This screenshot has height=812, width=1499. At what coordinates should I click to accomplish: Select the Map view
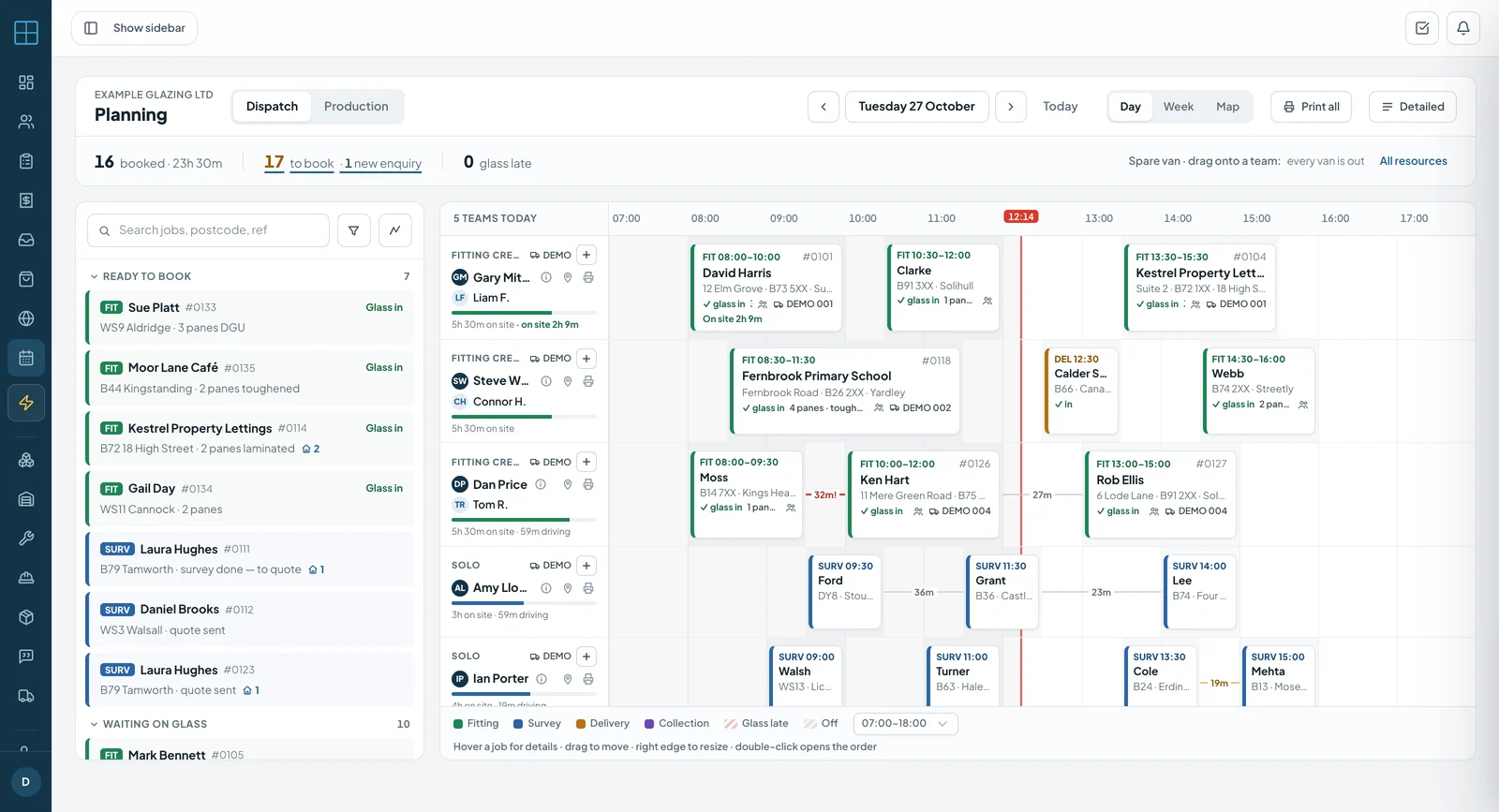point(1227,107)
